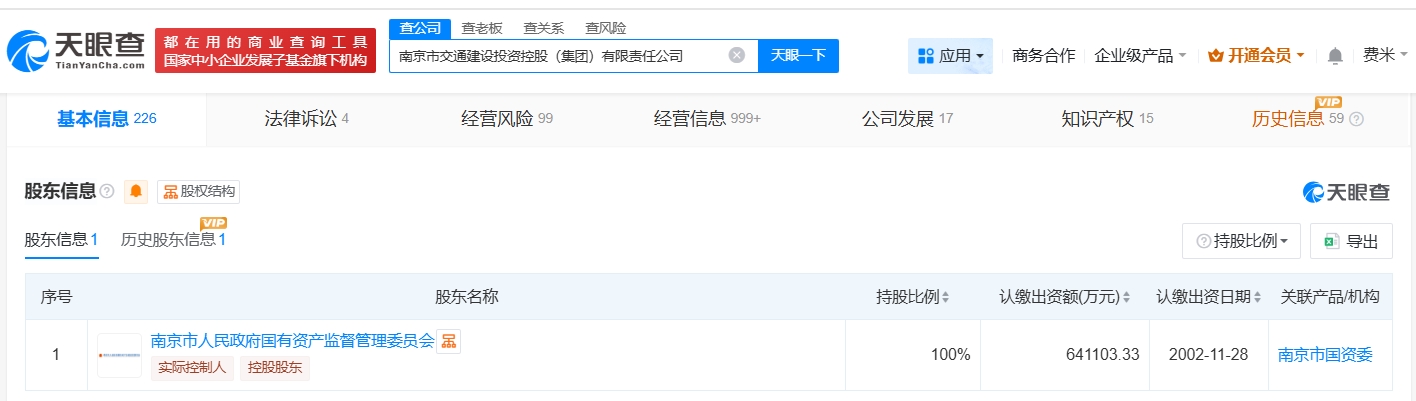Open the 持股比例 filter dropdown

[x=1241, y=241]
